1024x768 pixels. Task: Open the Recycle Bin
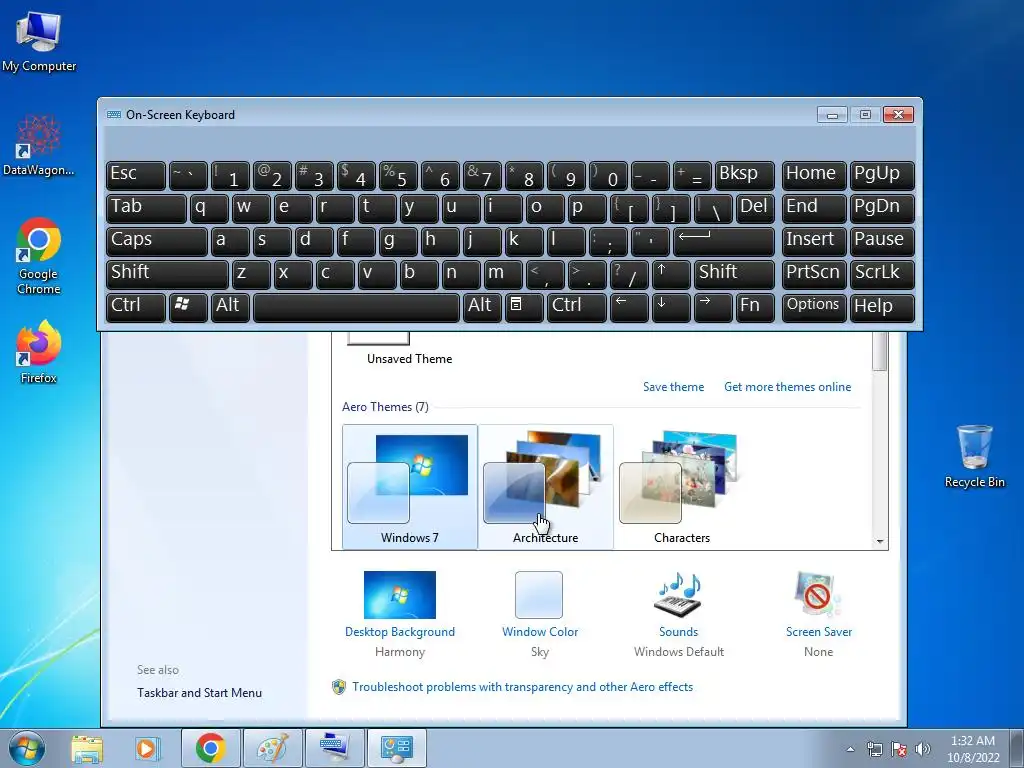click(974, 456)
